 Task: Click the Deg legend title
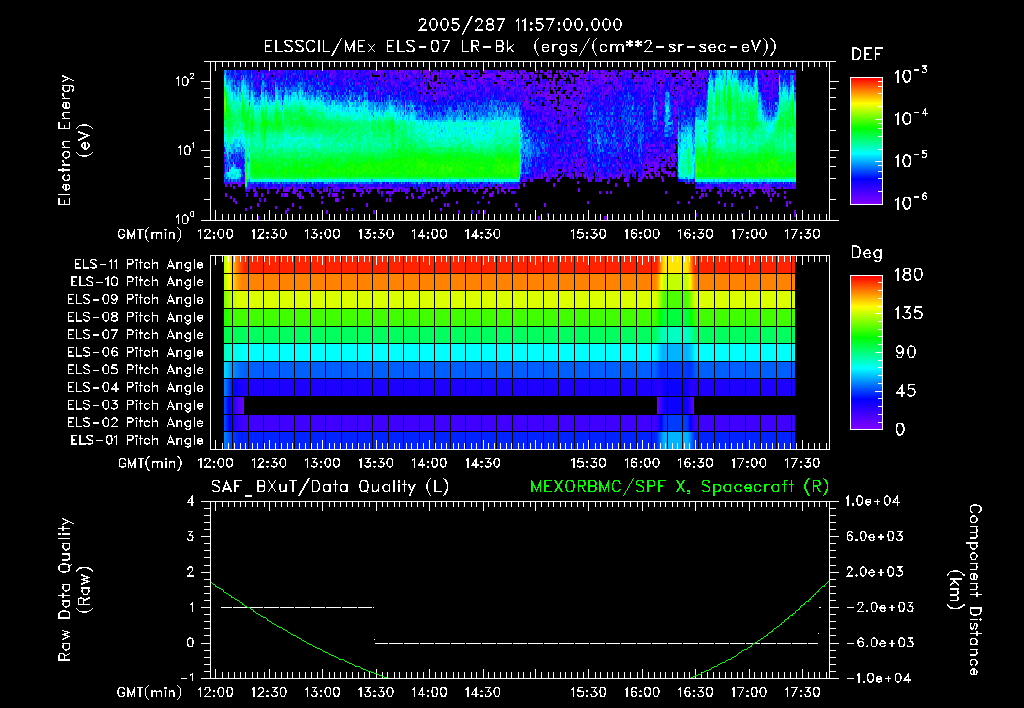pos(867,253)
